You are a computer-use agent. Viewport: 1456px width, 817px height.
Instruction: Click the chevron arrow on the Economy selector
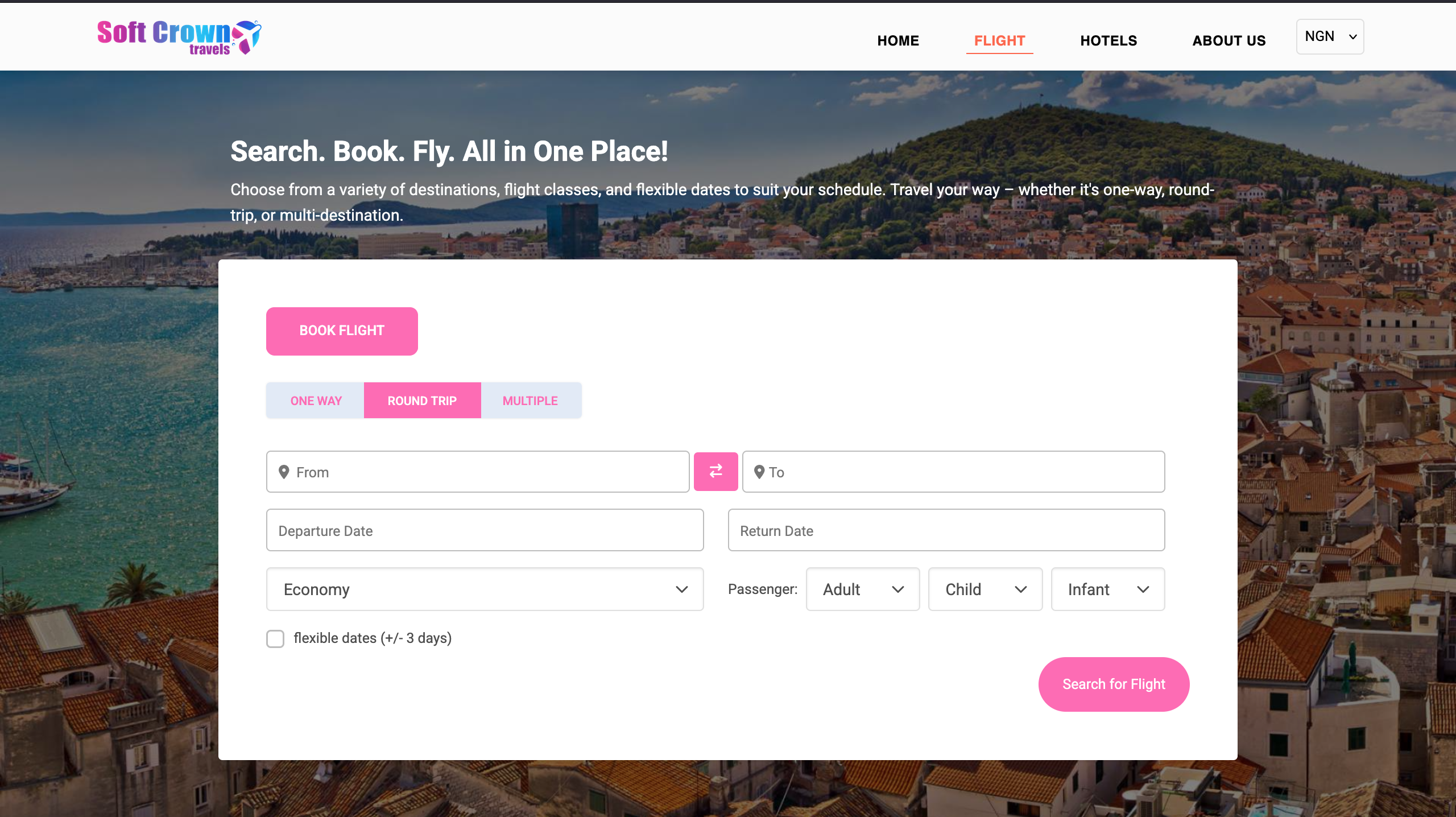coord(681,589)
